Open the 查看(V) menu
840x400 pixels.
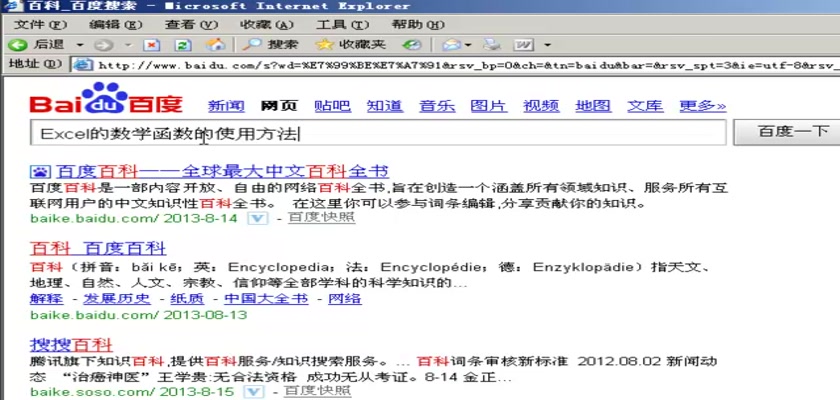coord(191,25)
